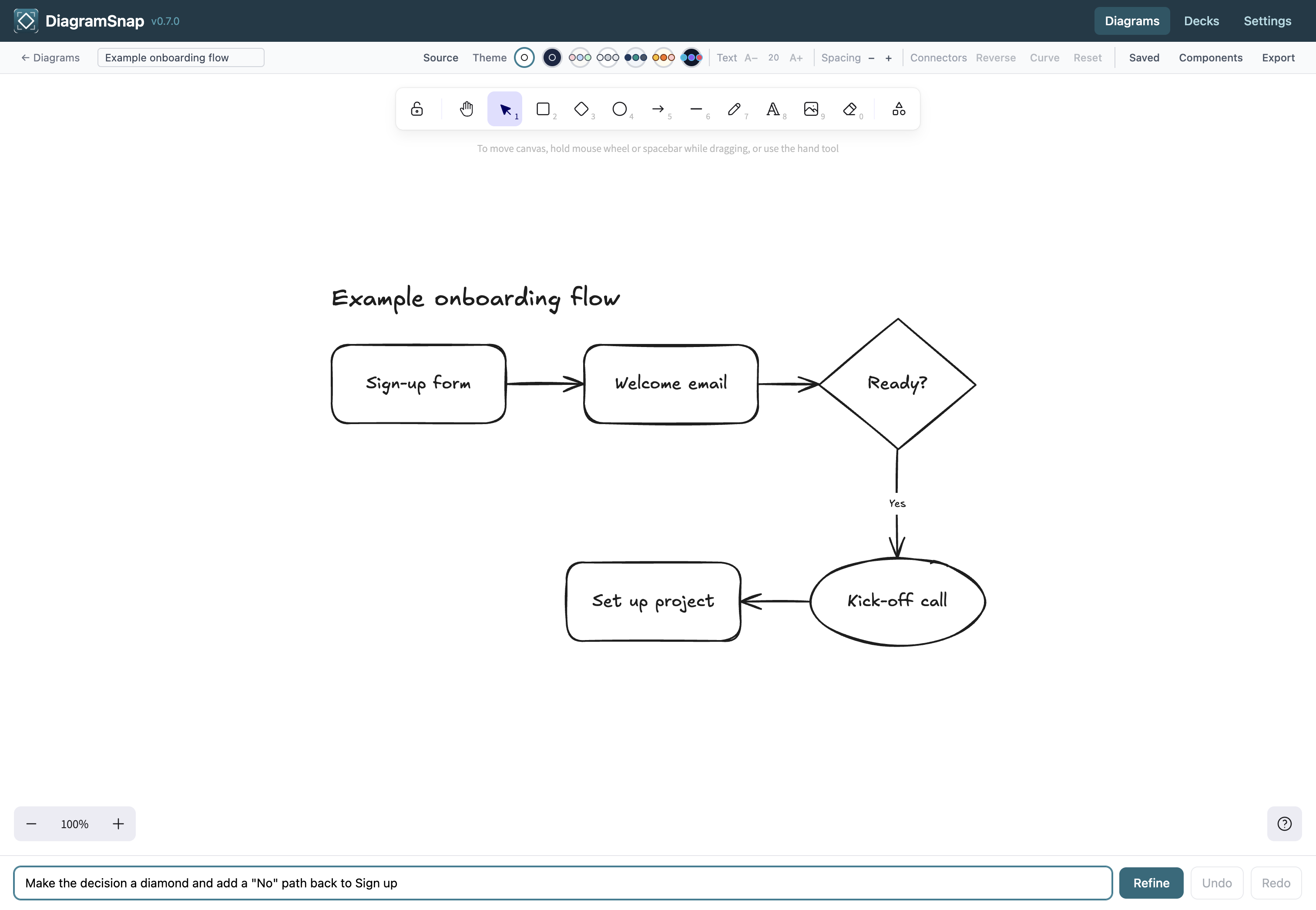This screenshot has height=910, width=1316.
Task: Click the Curve connectors option
Action: coord(1044,57)
